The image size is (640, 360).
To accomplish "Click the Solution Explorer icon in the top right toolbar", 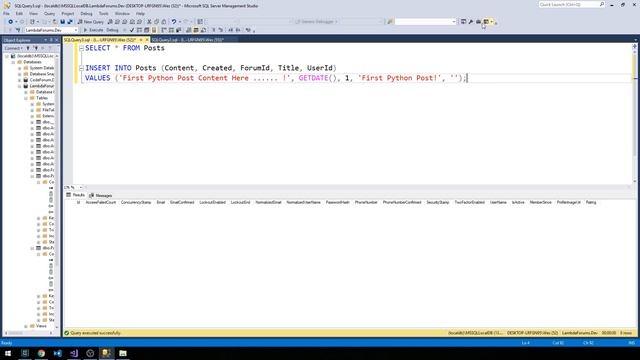I will (x=463, y=22).
